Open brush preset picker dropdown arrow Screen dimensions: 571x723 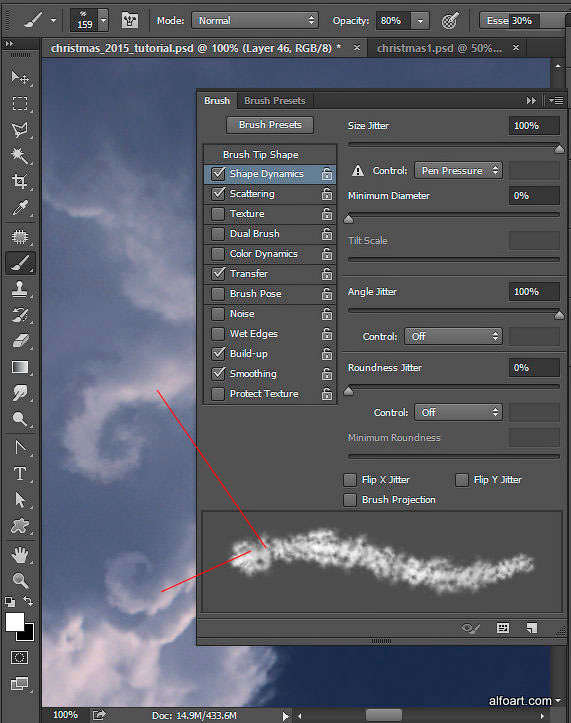pyautogui.click(x=103, y=21)
